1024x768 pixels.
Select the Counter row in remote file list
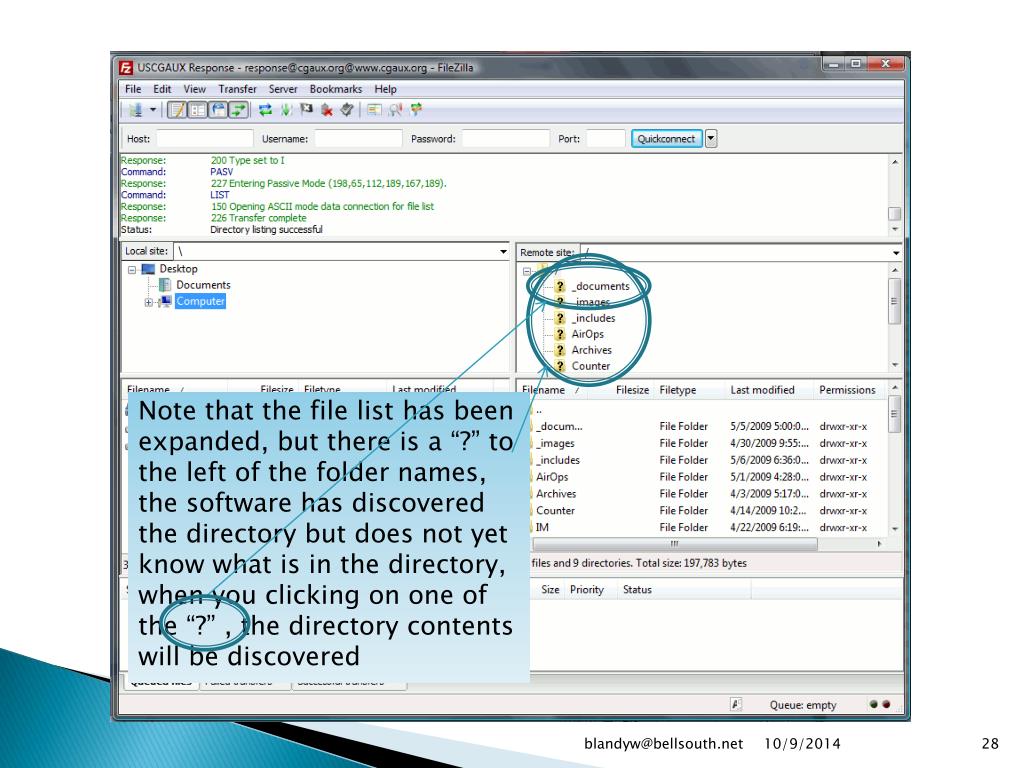coord(709,511)
